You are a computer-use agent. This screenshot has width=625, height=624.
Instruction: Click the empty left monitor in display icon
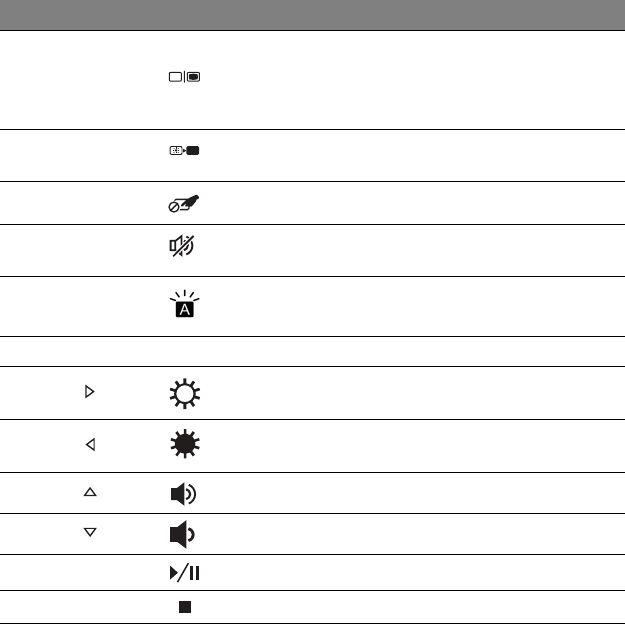pos(175,77)
